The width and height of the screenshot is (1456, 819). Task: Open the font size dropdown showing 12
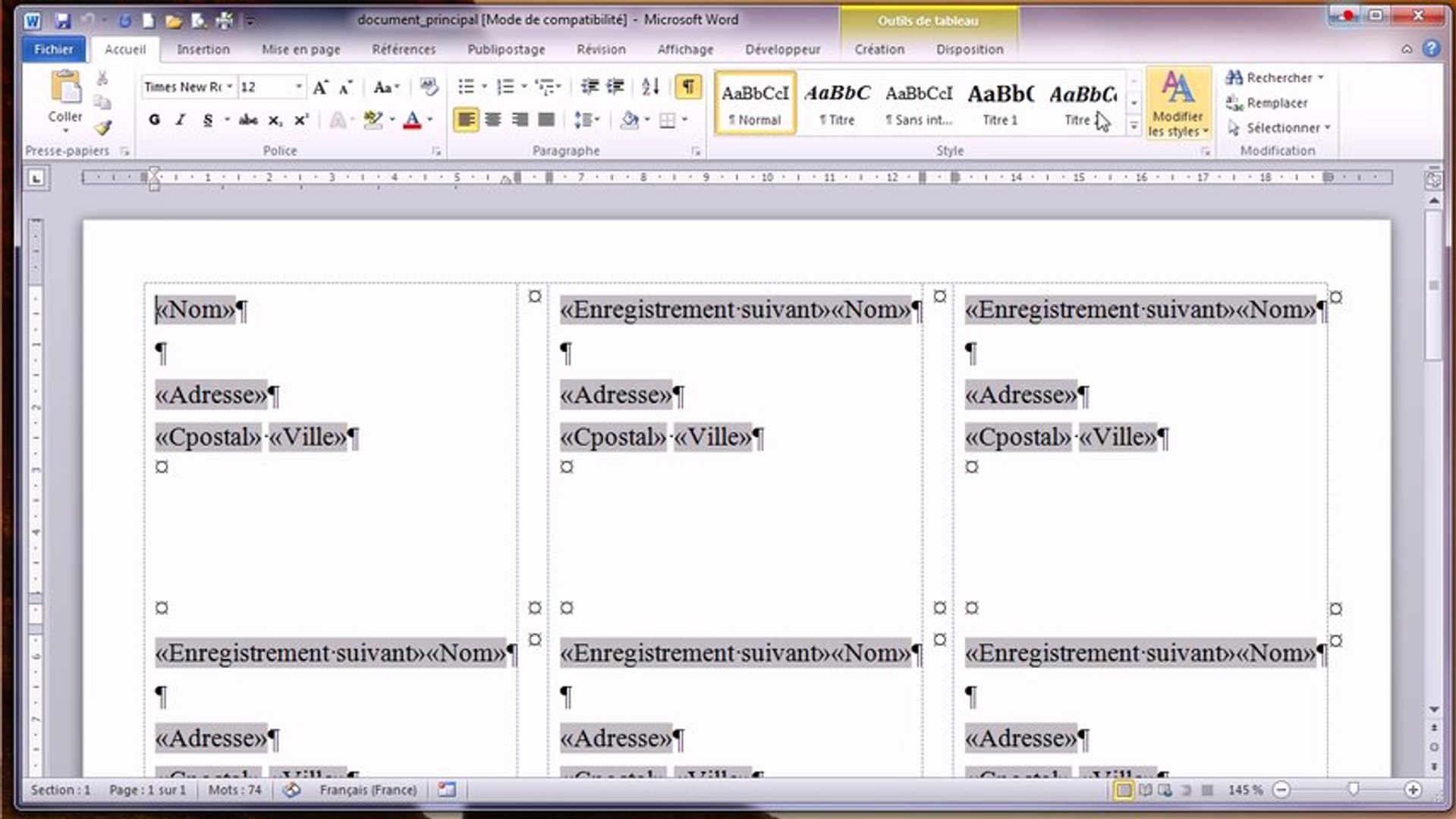pos(299,87)
